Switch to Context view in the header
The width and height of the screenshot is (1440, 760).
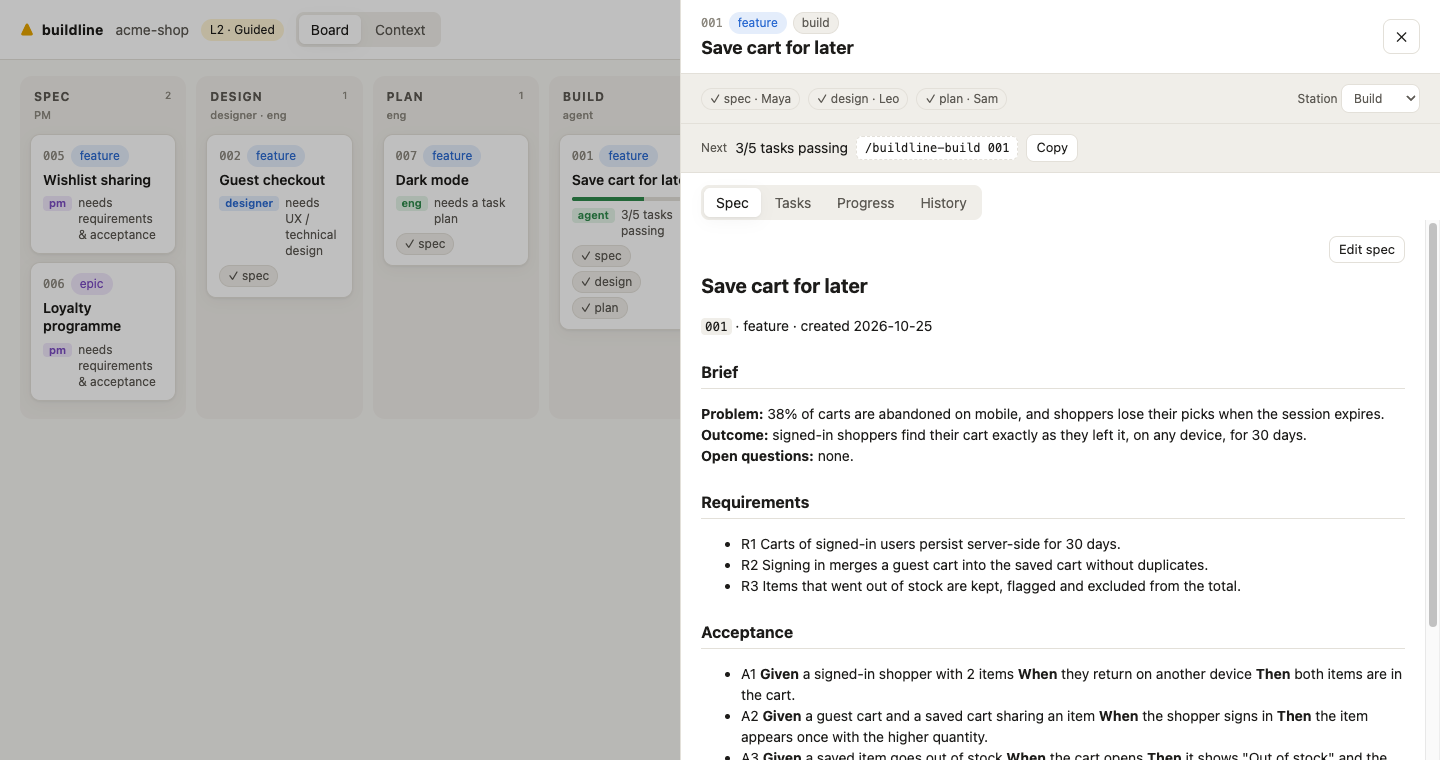pyautogui.click(x=400, y=30)
